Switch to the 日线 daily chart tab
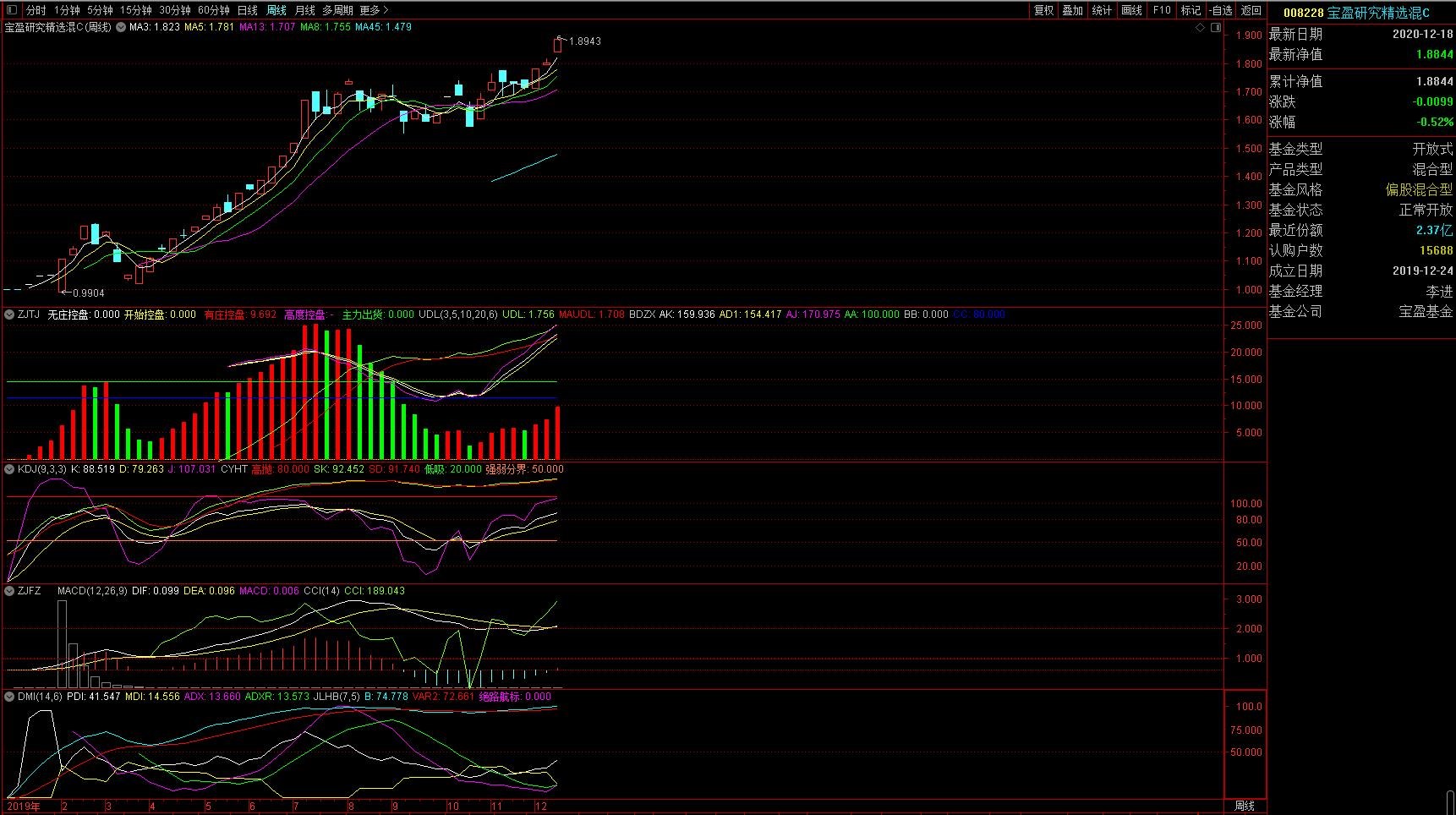Viewport: 1456px width, 815px height. point(248,10)
